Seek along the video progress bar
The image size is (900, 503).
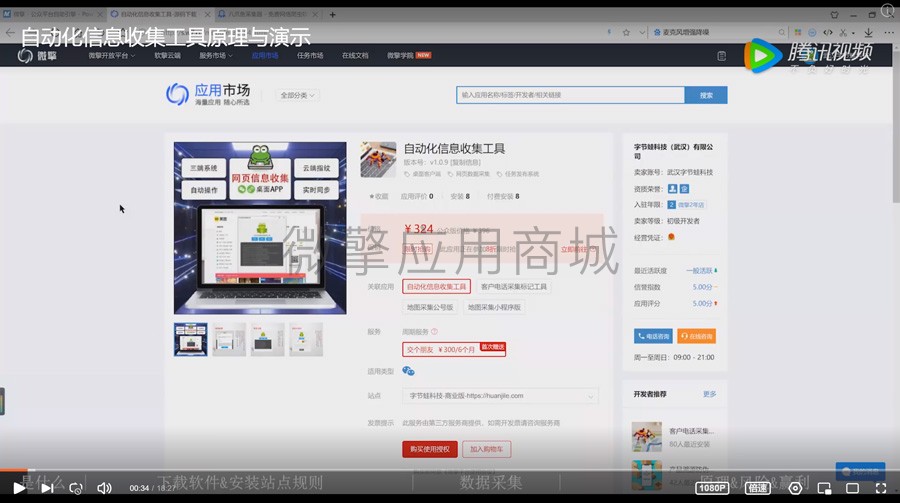(450, 470)
